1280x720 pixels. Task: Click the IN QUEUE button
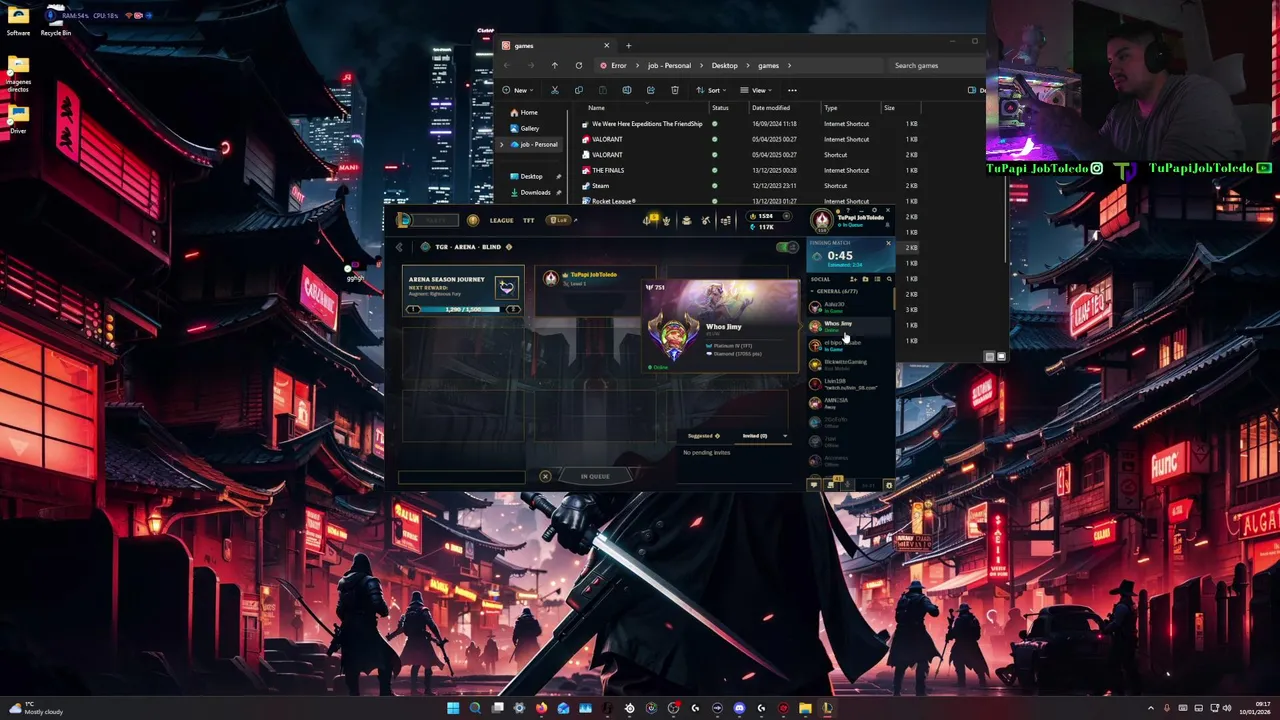click(x=595, y=476)
